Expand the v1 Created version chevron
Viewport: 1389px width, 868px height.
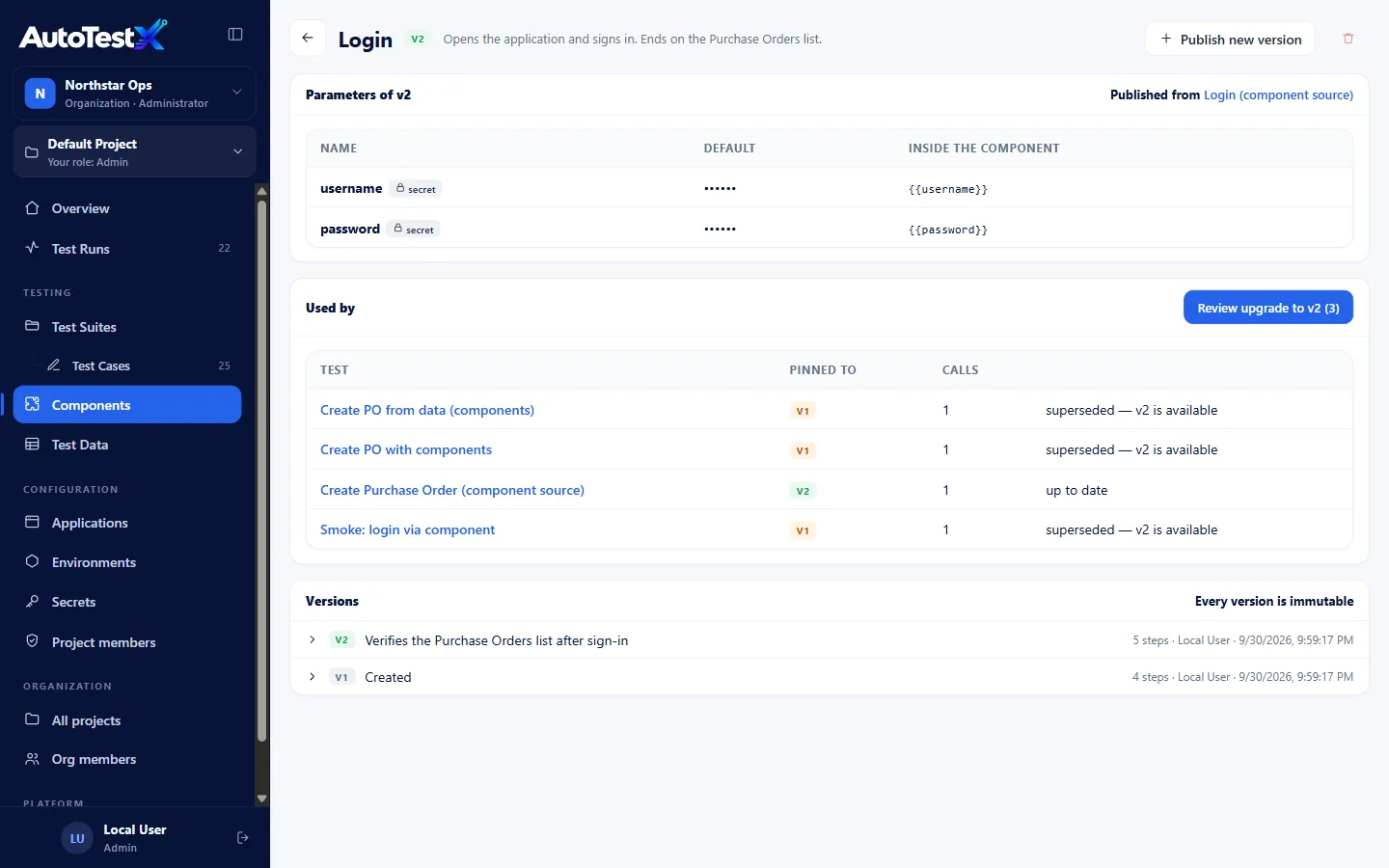313,677
